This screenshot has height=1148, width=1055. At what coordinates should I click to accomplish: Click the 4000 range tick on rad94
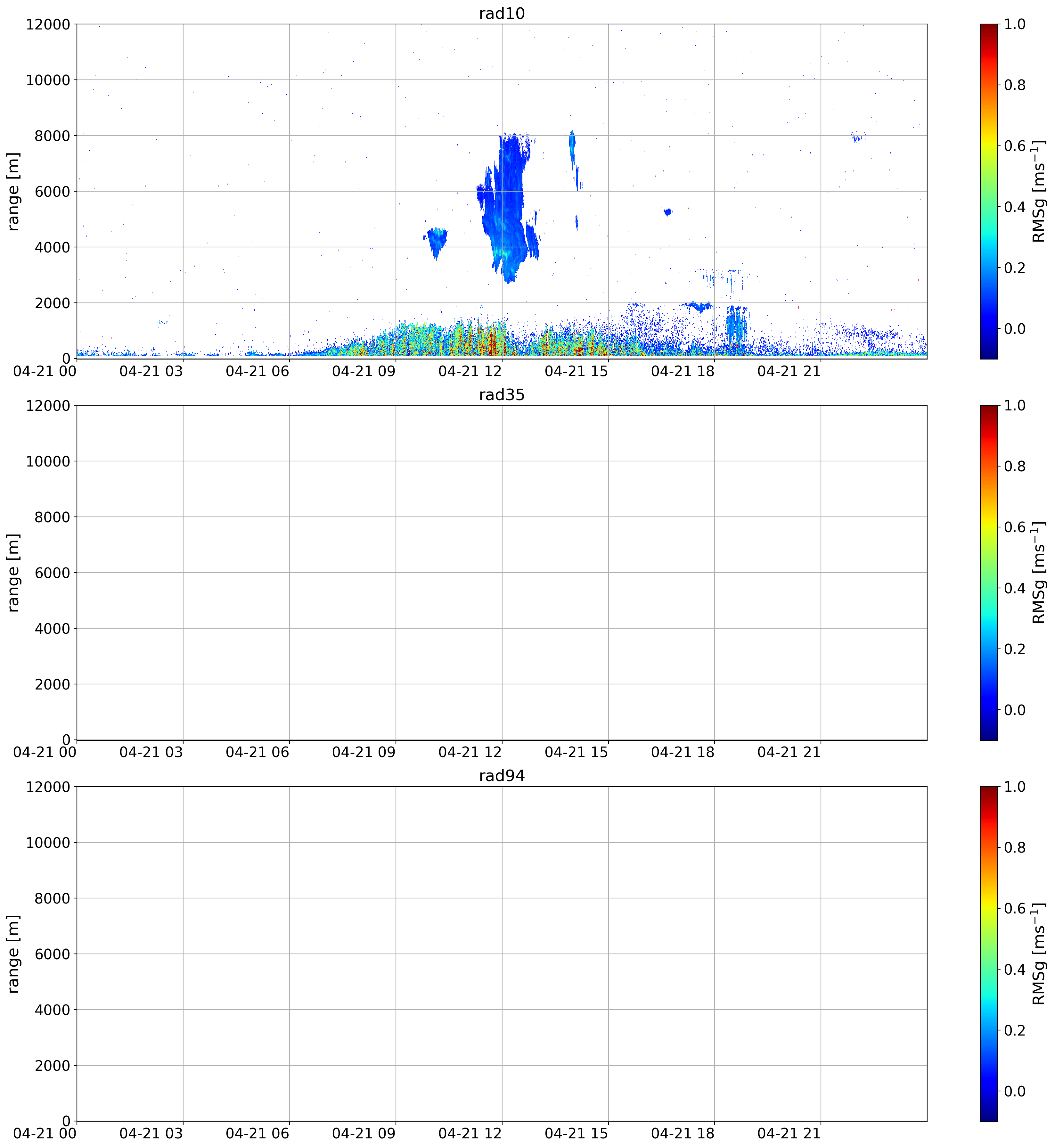(53, 1010)
